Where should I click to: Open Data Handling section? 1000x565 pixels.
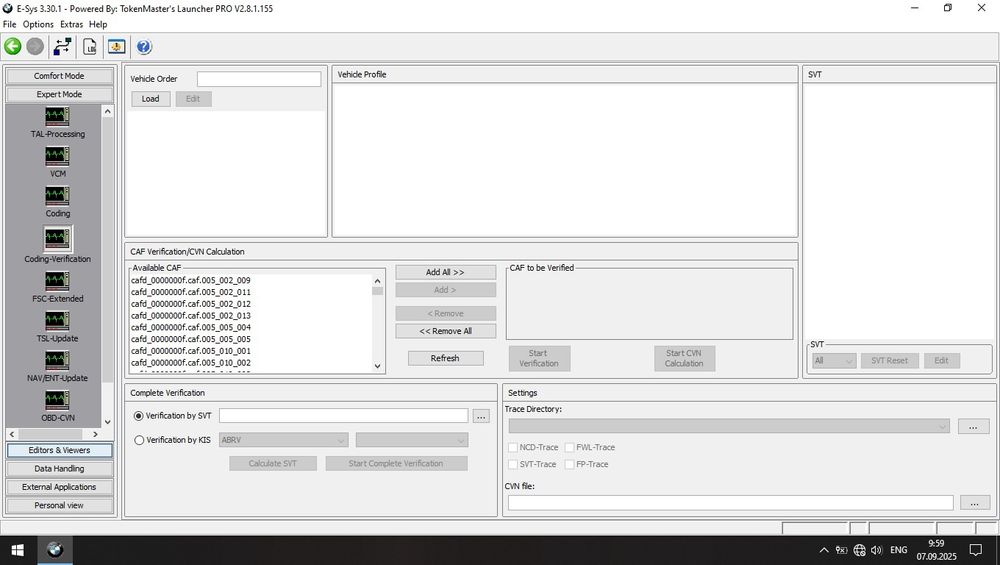coord(59,469)
